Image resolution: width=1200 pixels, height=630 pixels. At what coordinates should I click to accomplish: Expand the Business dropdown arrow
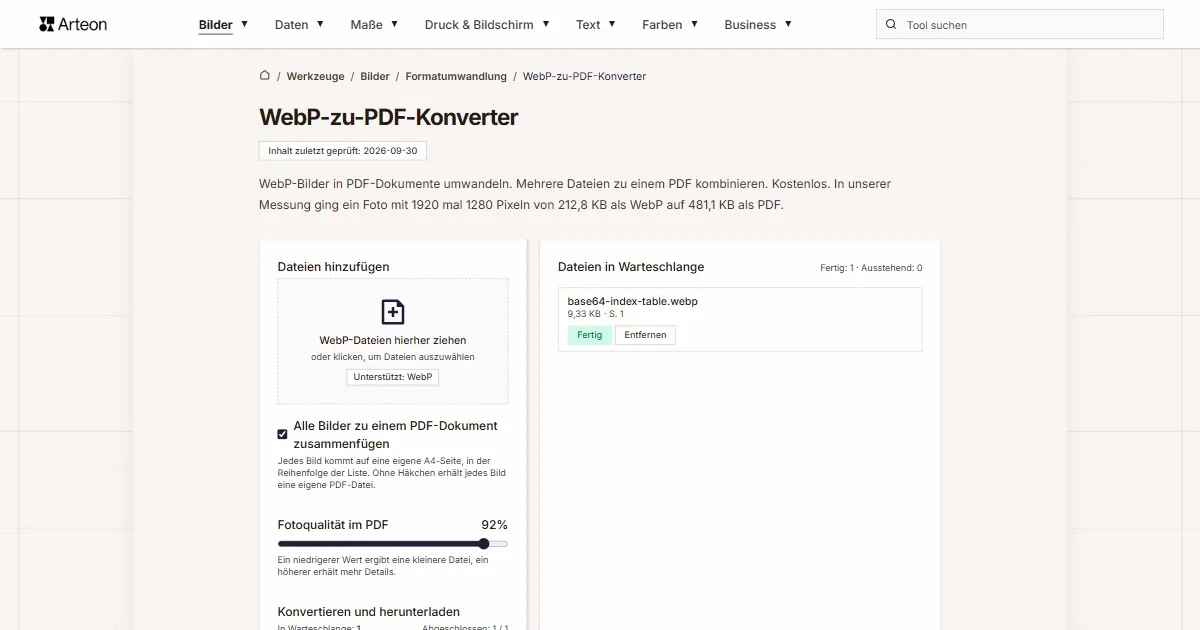[788, 24]
